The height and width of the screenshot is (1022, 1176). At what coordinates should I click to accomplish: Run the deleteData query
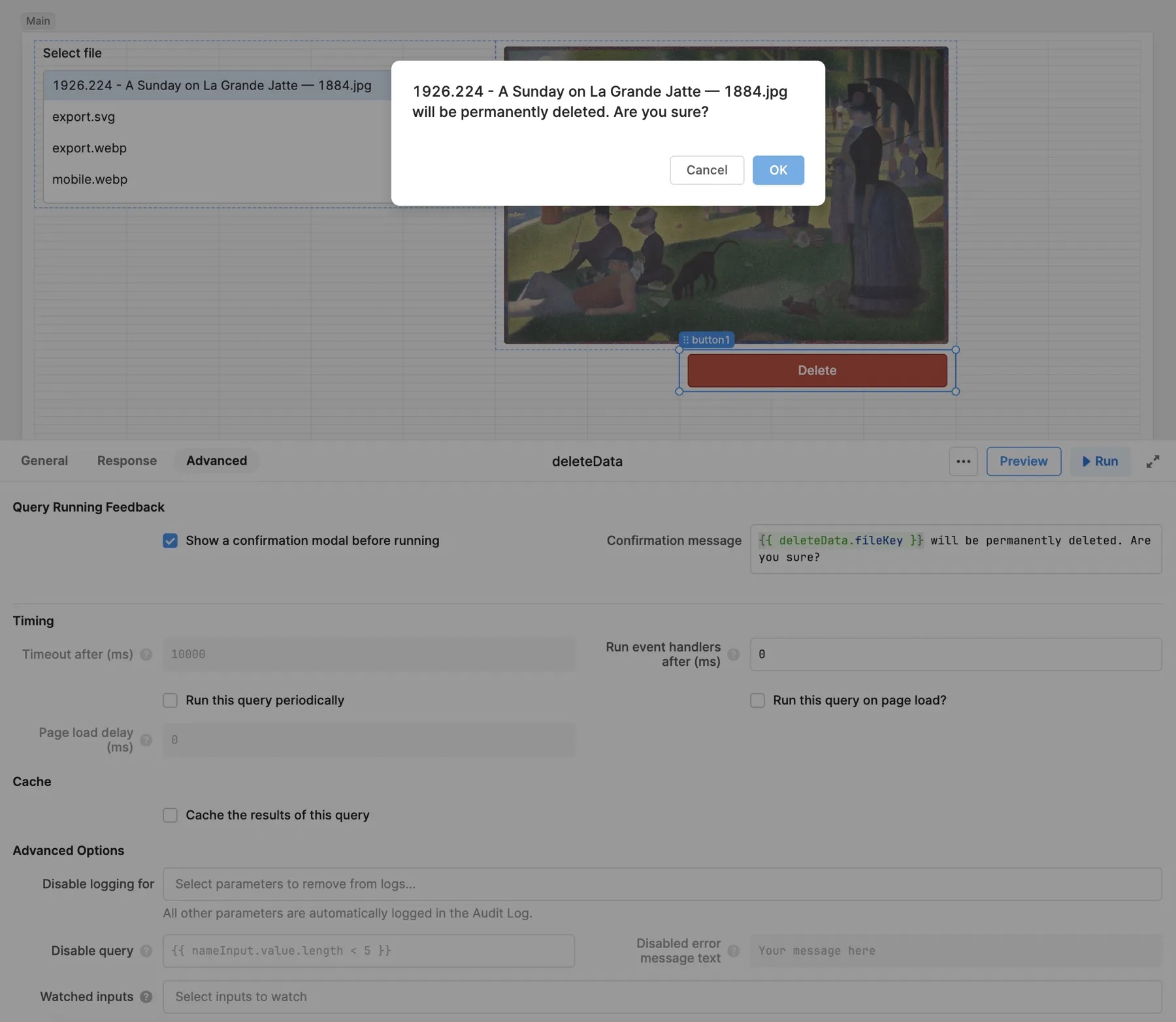1100,461
